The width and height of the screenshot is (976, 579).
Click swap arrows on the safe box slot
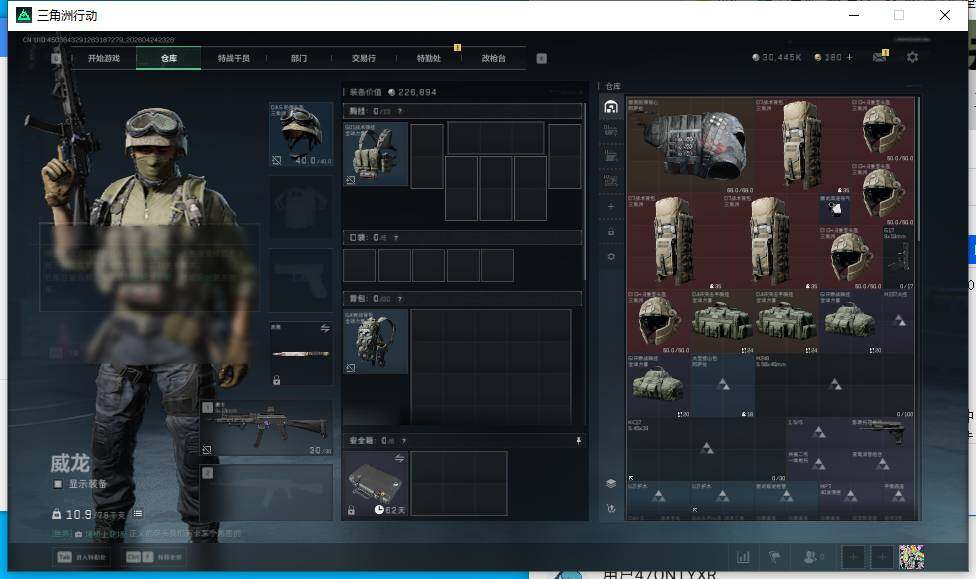pyautogui.click(x=399, y=458)
